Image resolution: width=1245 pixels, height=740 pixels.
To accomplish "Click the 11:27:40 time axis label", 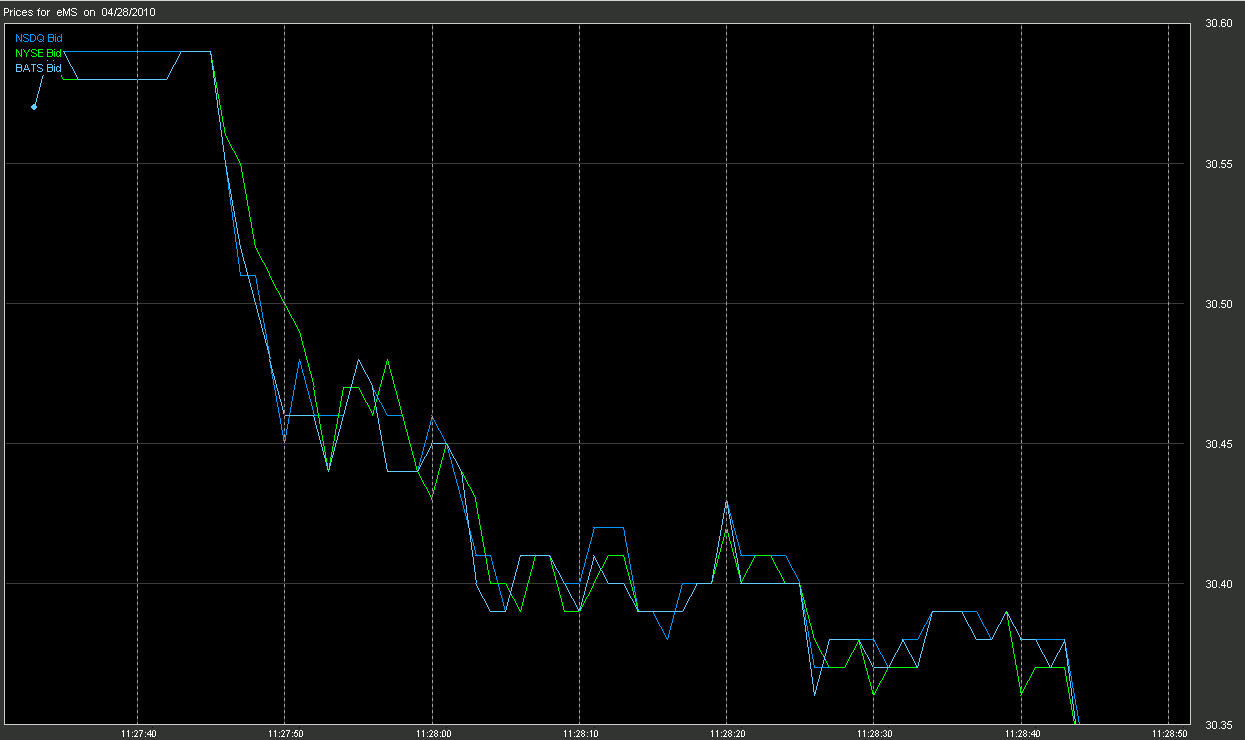I will click(x=138, y=732).
